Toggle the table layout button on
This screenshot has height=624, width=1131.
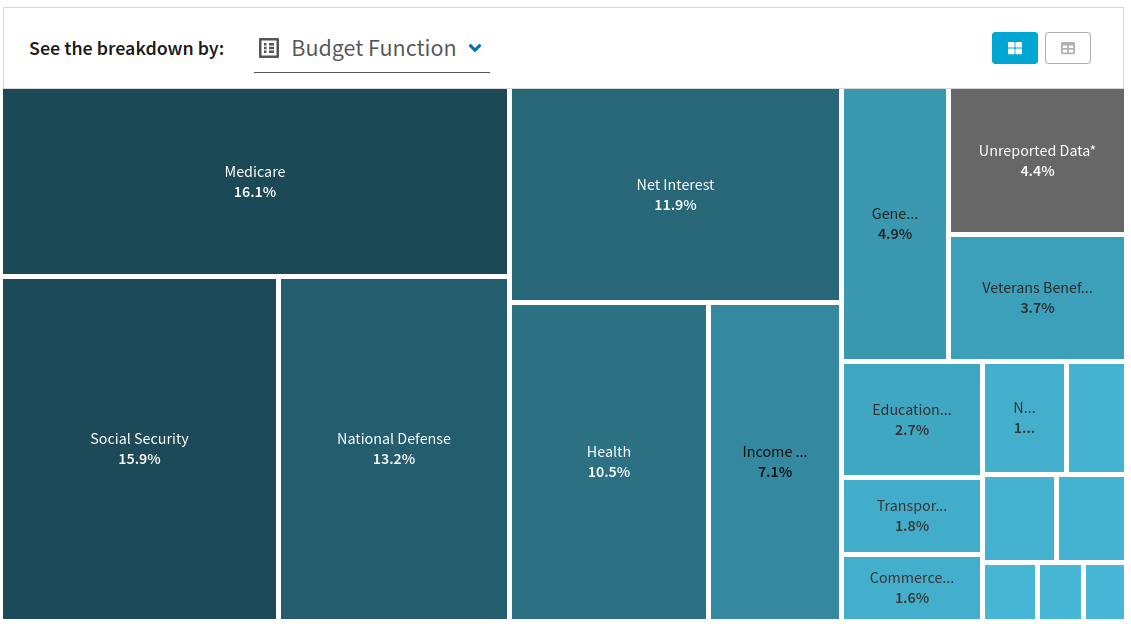click(1067, 47)
